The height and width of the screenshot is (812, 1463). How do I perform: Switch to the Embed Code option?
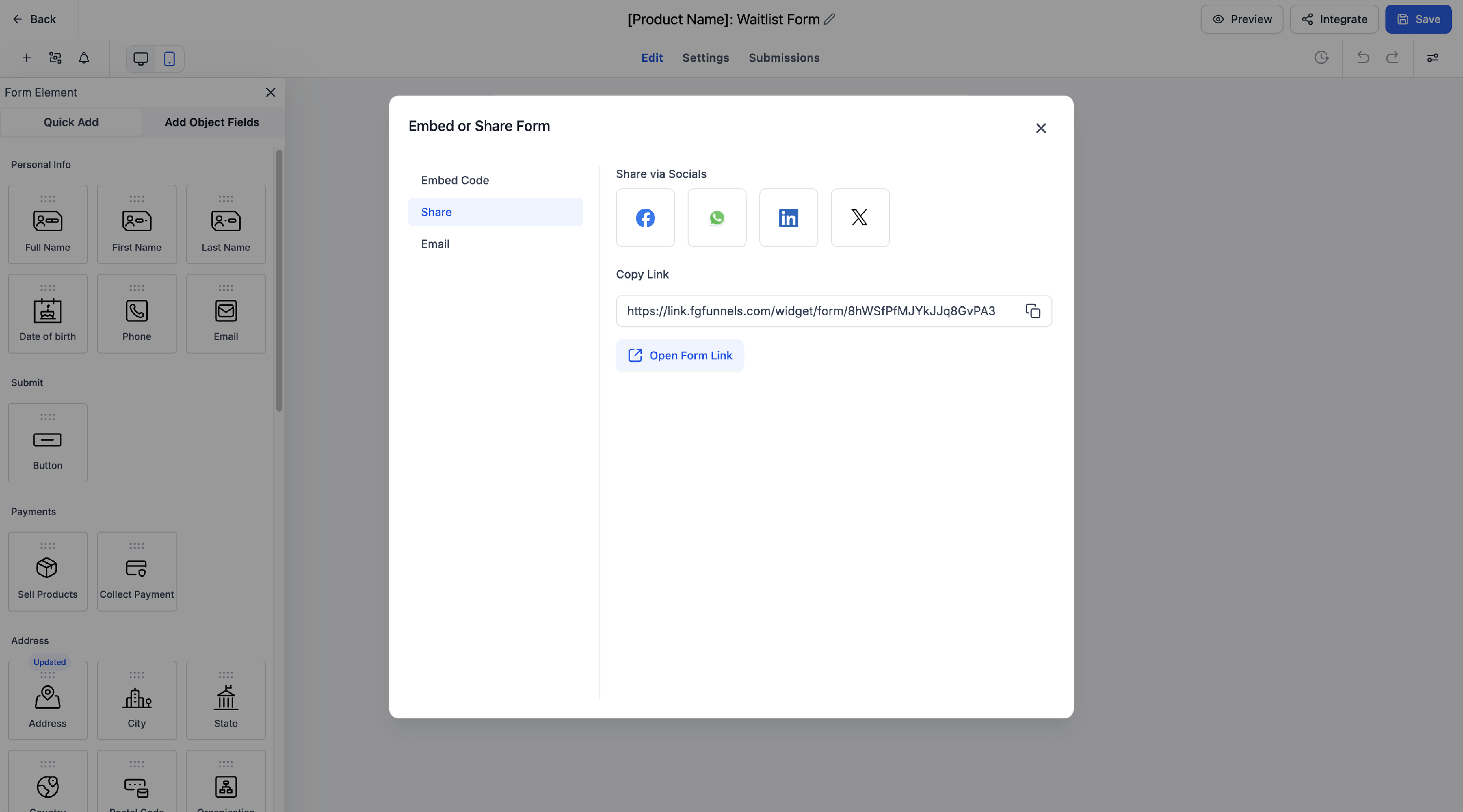455,180
